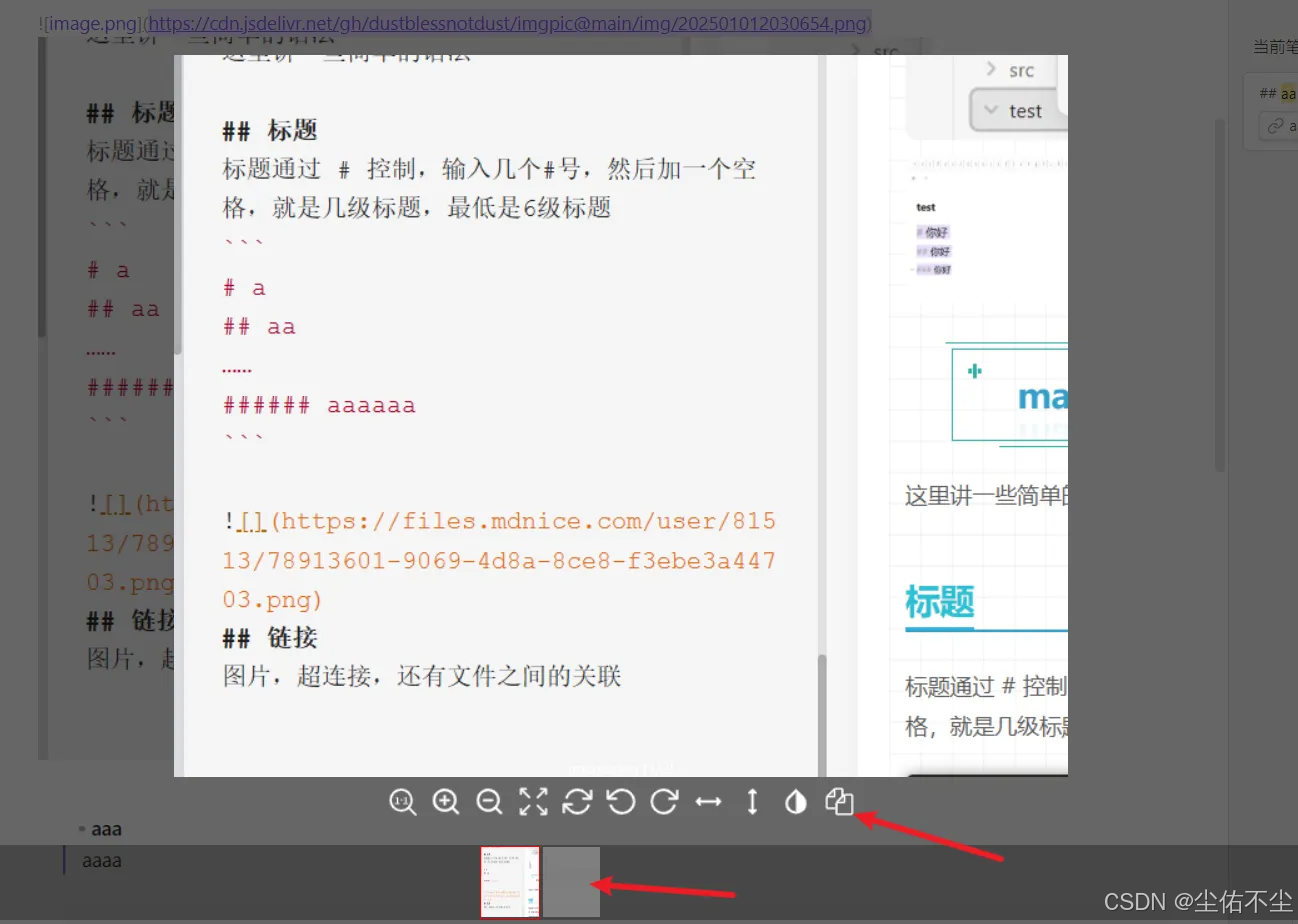
Task: Flip the image horizontally
Action: click(709, 802)
